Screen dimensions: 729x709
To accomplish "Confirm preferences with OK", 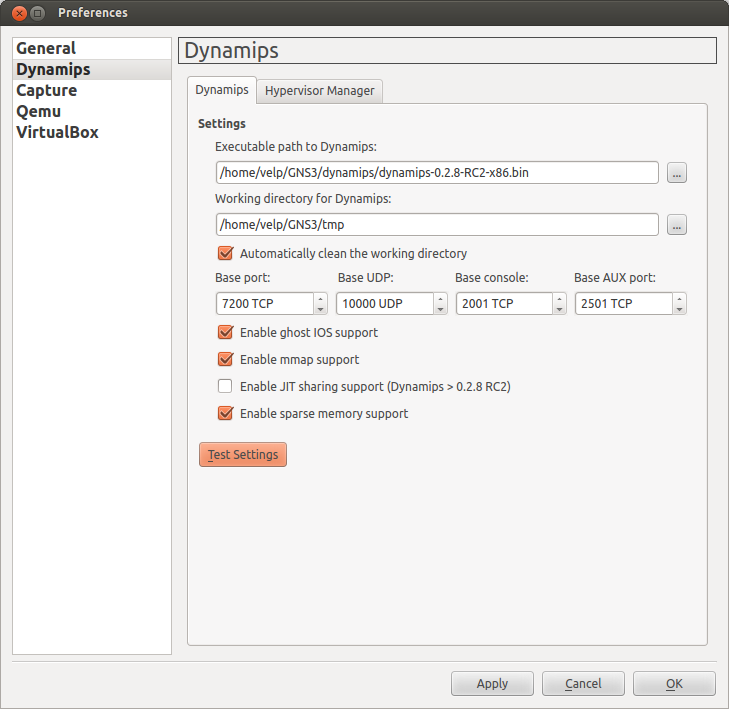I will tap(674, 683).
